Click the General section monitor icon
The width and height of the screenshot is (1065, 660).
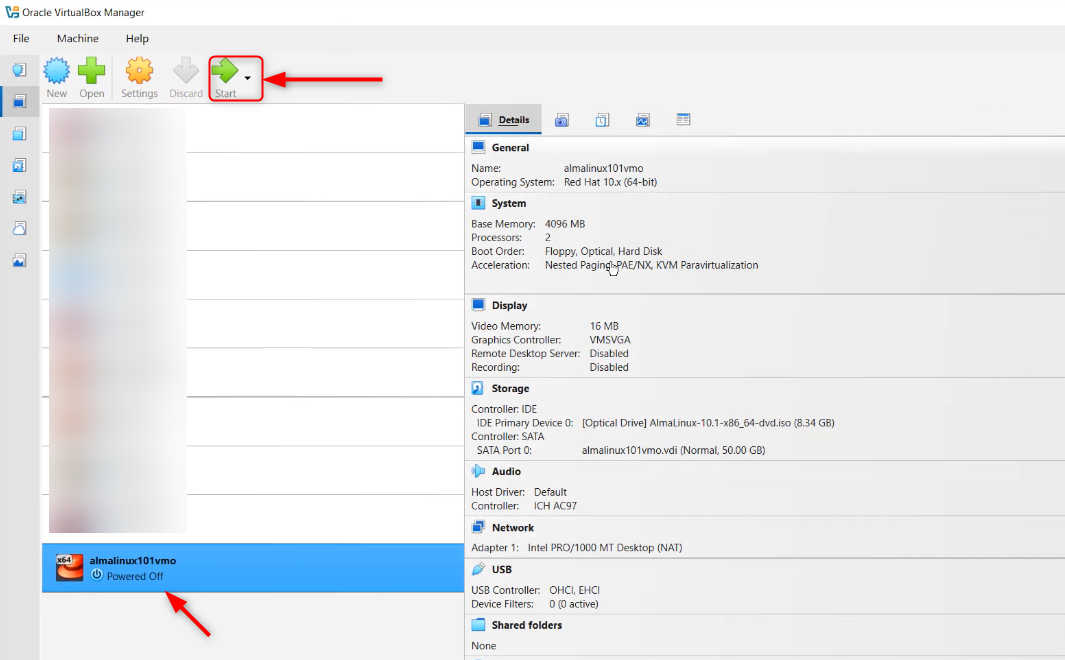click(x=478, y=147)
